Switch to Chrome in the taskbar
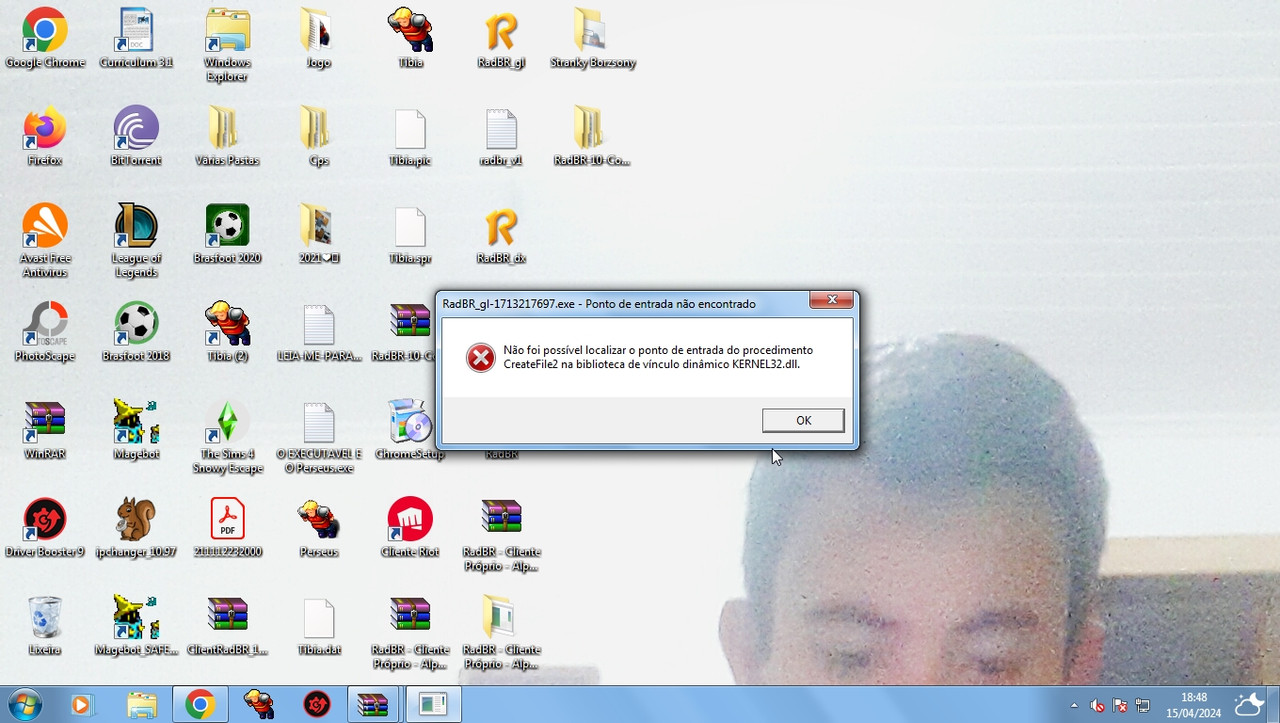The image size is (1280, 723). [200, 705]
